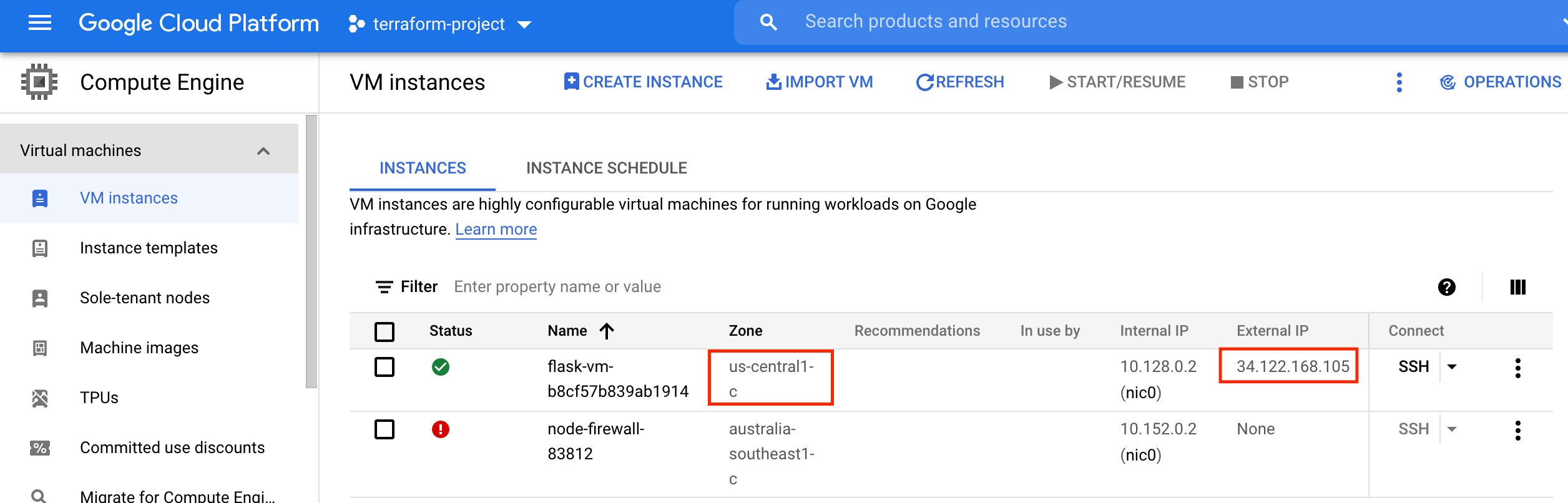Image resolution: width=1568 pixels, height=503 pixels.
Task: Open more actions for node-firewall-83812
Action: [1517, 430]
